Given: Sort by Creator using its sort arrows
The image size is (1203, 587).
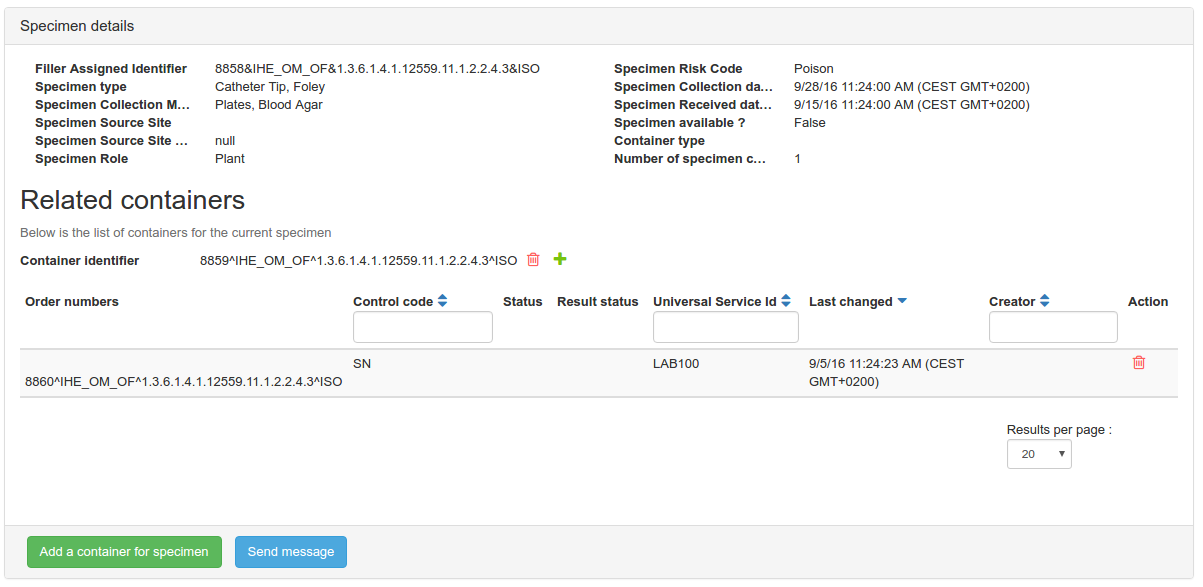Looking at the screenshot, I should 1044,301.
